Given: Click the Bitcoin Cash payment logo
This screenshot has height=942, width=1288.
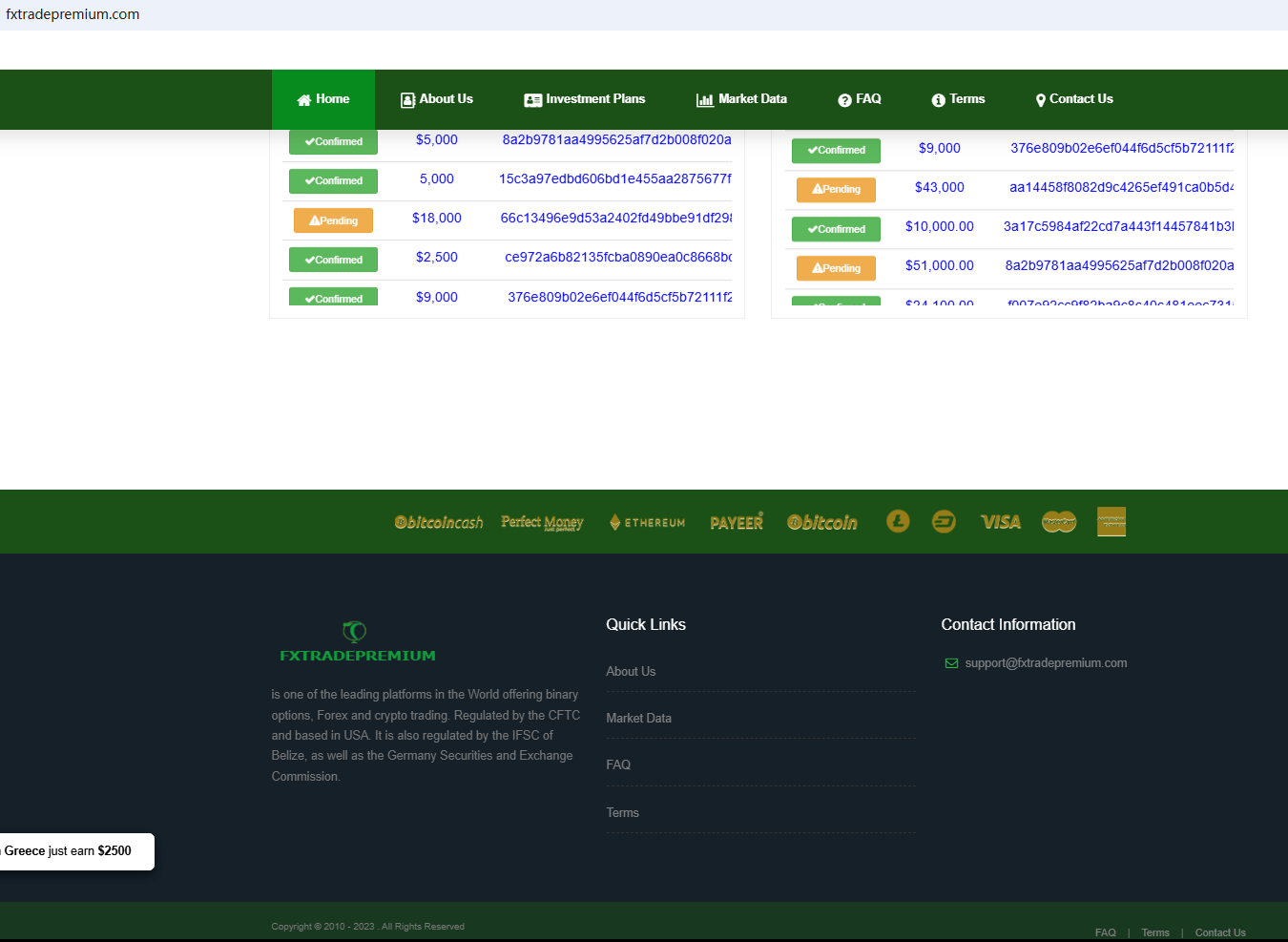Looking at the screenshot, I should click(439, 522).
